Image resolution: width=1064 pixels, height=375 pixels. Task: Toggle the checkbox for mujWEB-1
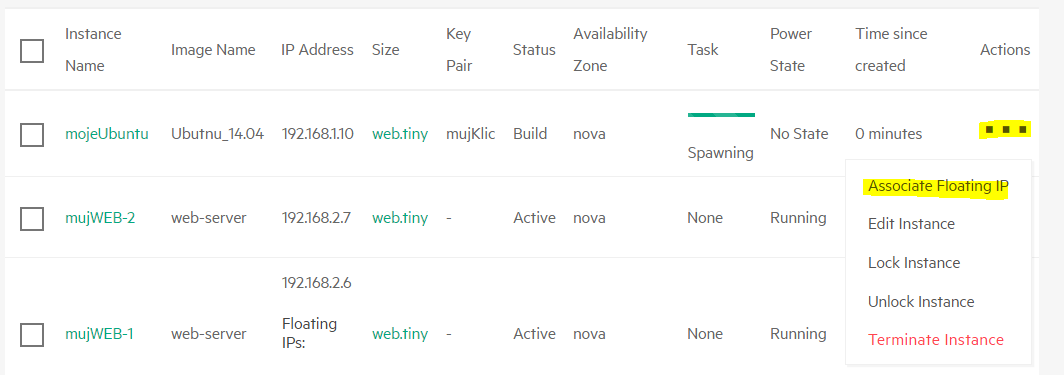32,334
